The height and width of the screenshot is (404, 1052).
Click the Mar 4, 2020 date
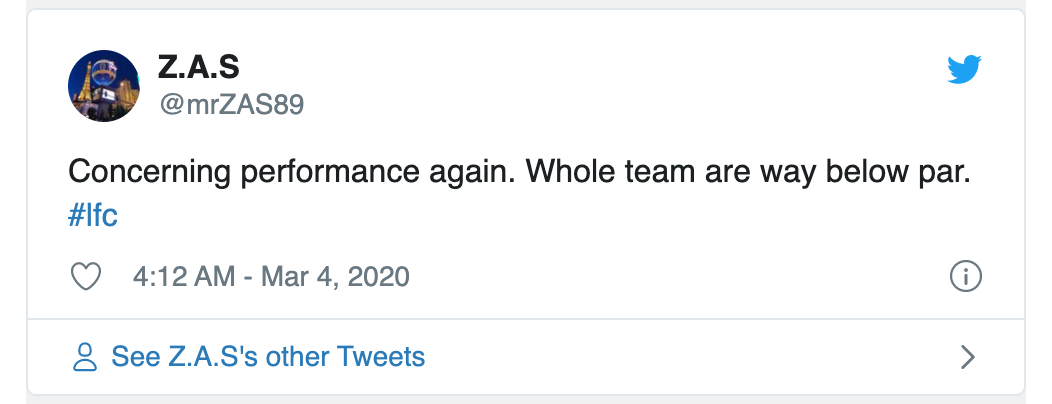coord(335,277)
